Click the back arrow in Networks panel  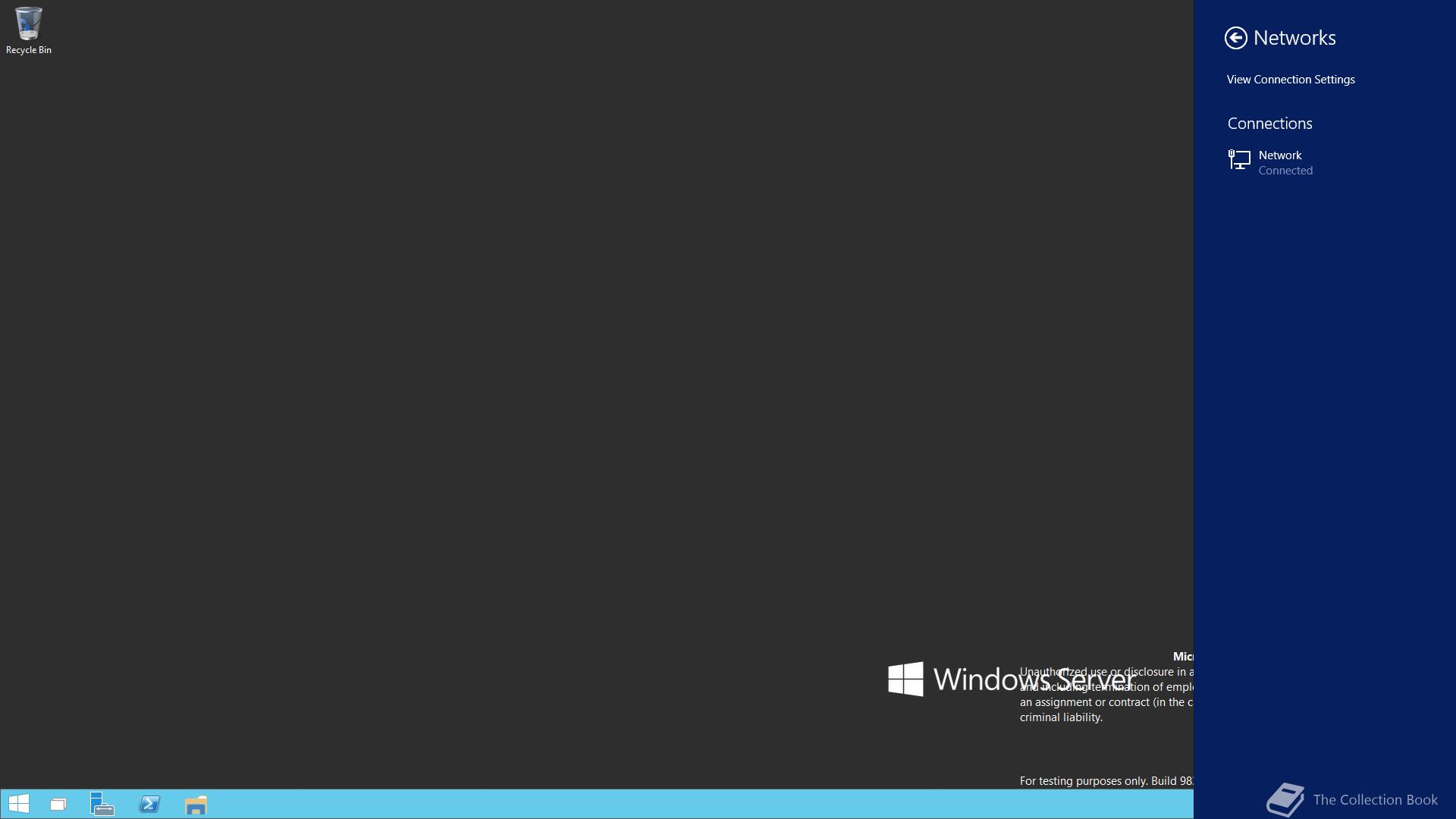(1236, 38)
